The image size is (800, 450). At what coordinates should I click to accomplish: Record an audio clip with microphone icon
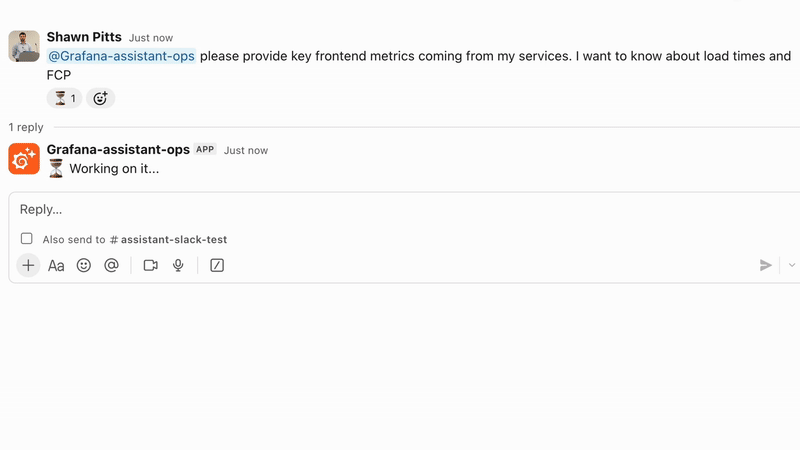click(178, 265)
